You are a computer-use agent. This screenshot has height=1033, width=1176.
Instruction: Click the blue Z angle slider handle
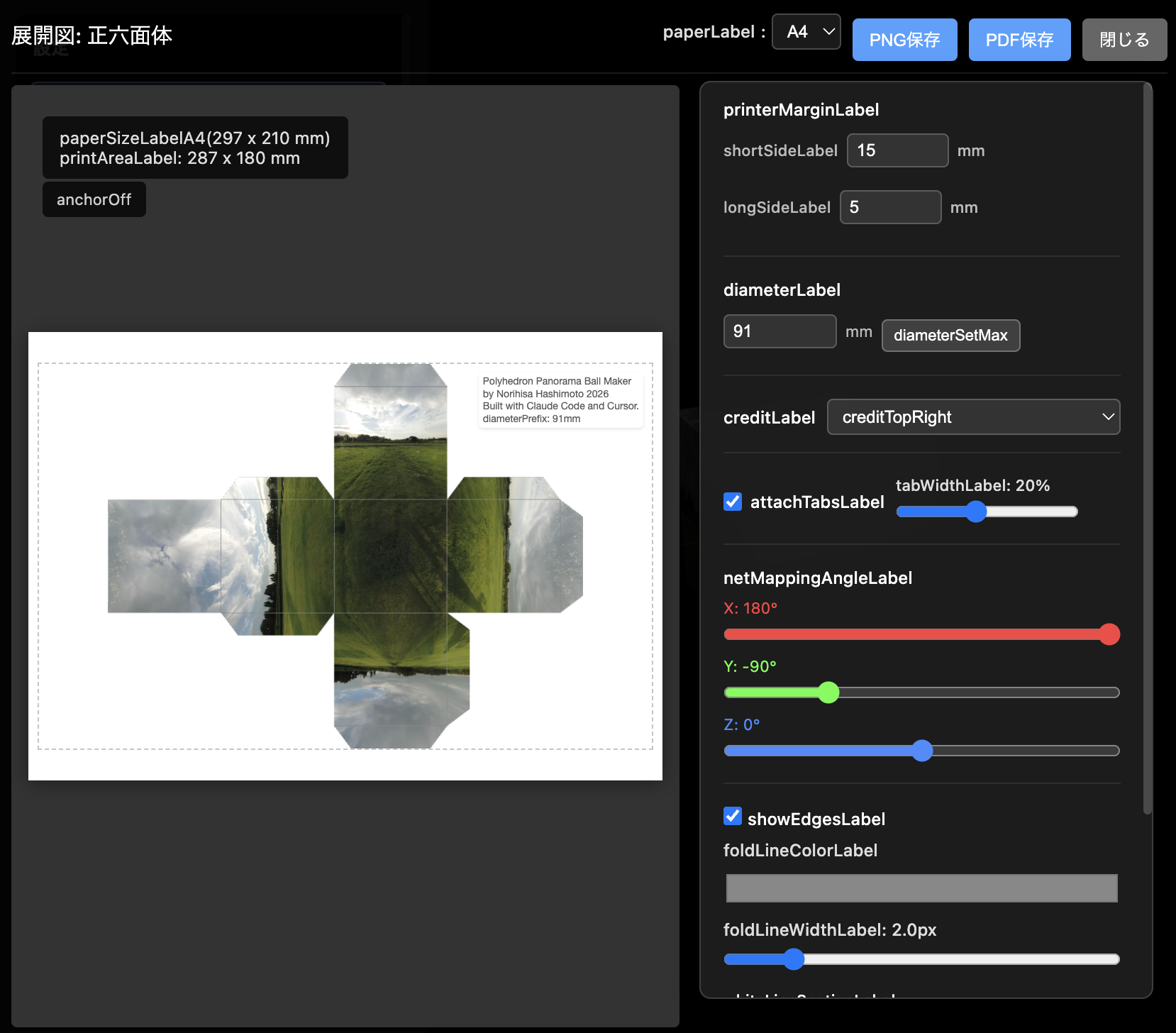[922, 751]
